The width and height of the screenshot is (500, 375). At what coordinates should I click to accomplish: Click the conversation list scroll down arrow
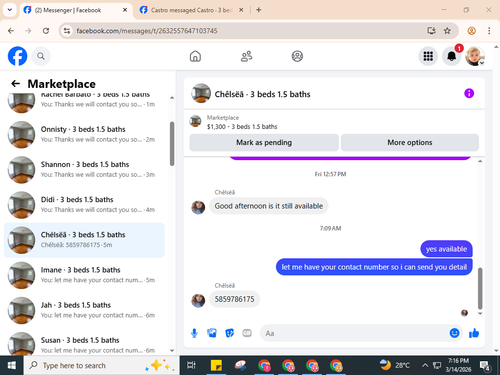pyautogui.click(x=172, y=350)
